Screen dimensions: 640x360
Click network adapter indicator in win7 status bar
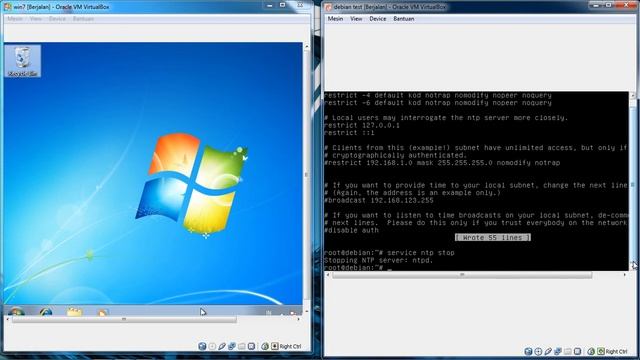232,346
